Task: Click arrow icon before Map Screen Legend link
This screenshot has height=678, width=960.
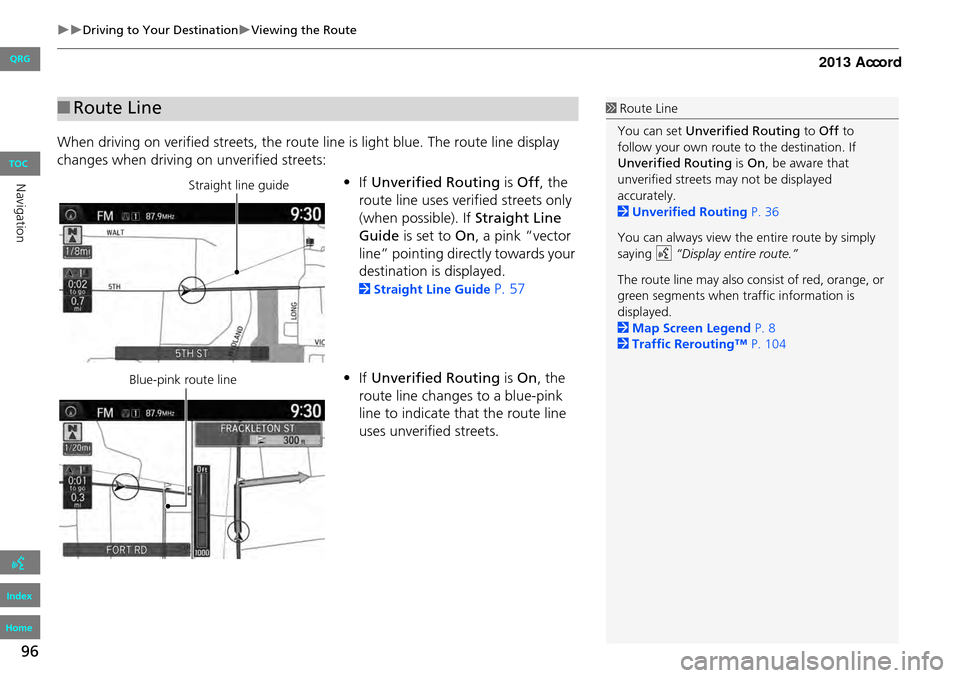Action: click(623, 328)
